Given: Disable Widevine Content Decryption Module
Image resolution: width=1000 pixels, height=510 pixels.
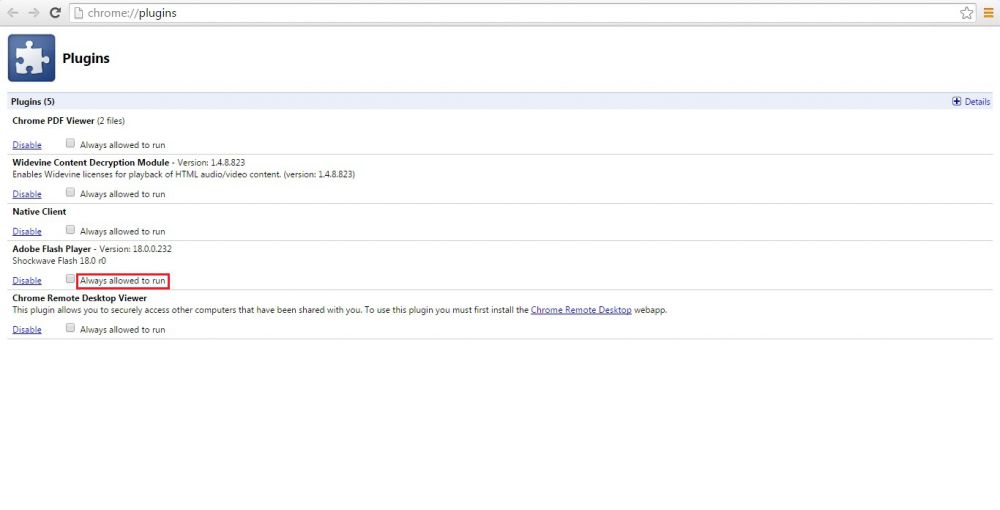Looking at the screenshot, I should [27, 194].
